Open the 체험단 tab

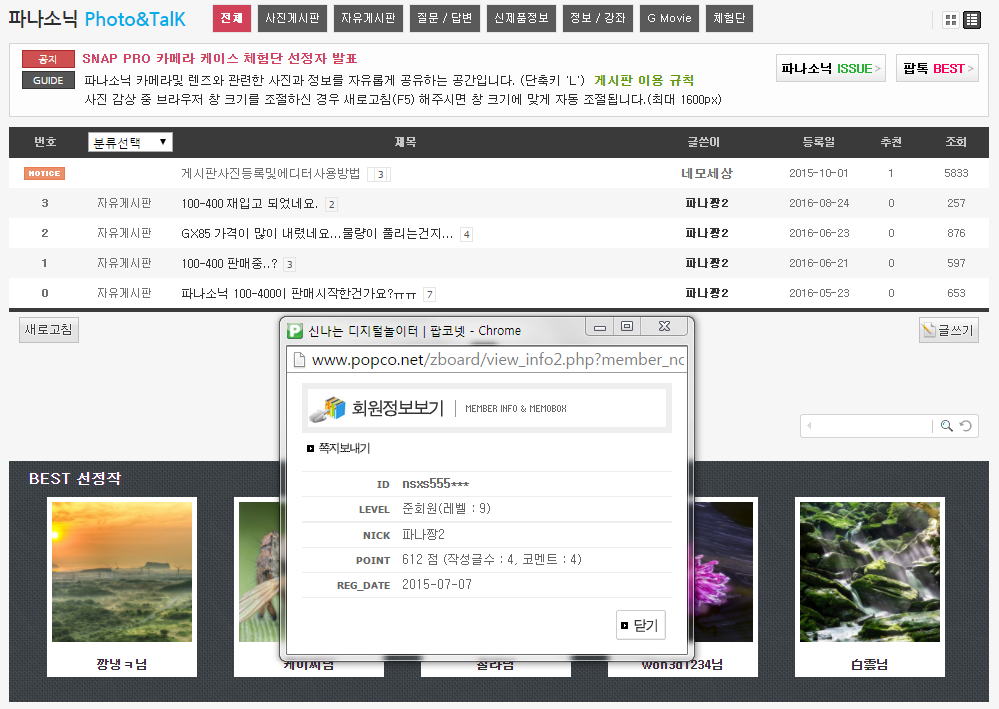(x=729, y=18)
